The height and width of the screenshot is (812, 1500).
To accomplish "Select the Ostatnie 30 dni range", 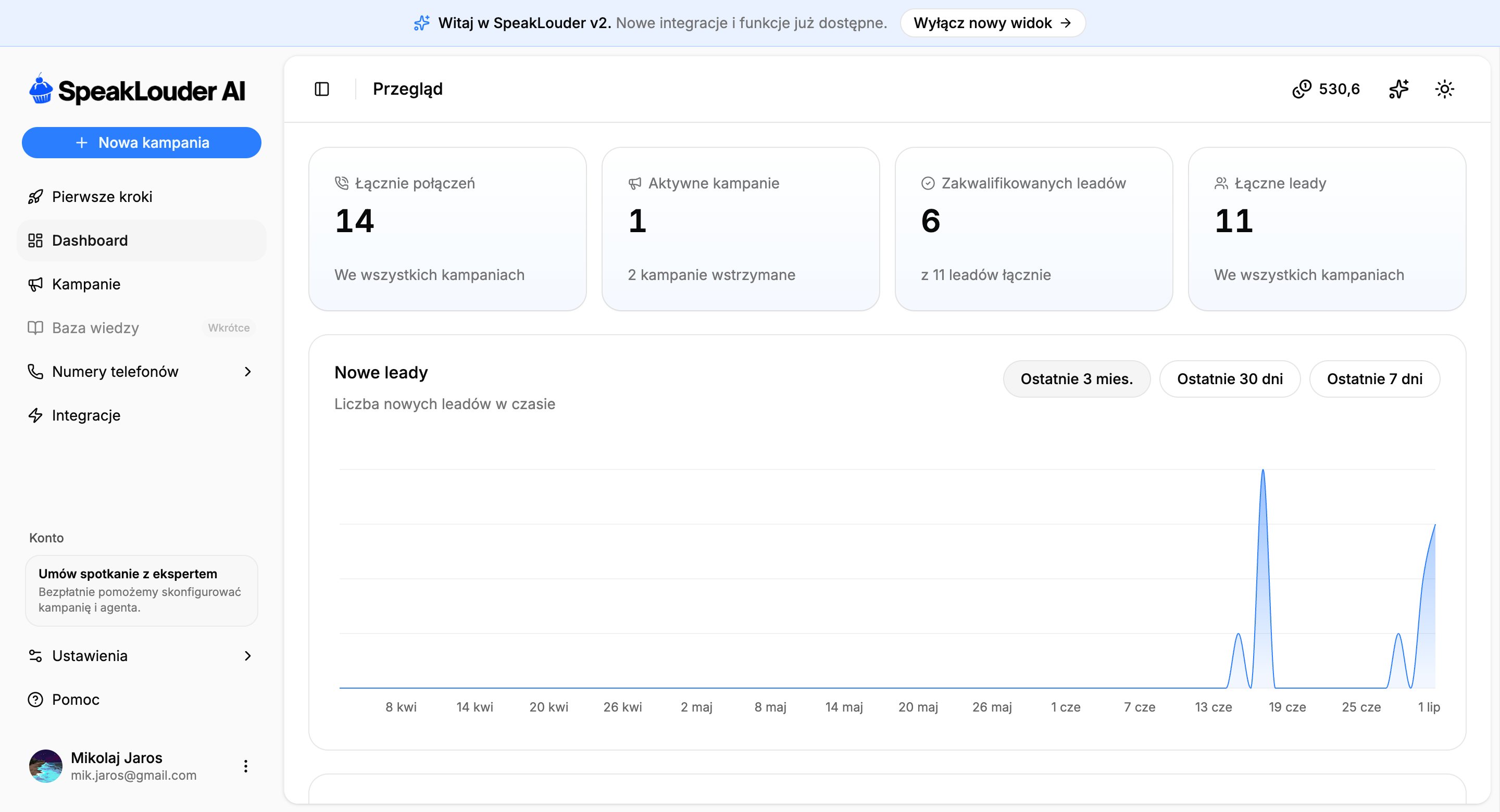I will 1230,379.
